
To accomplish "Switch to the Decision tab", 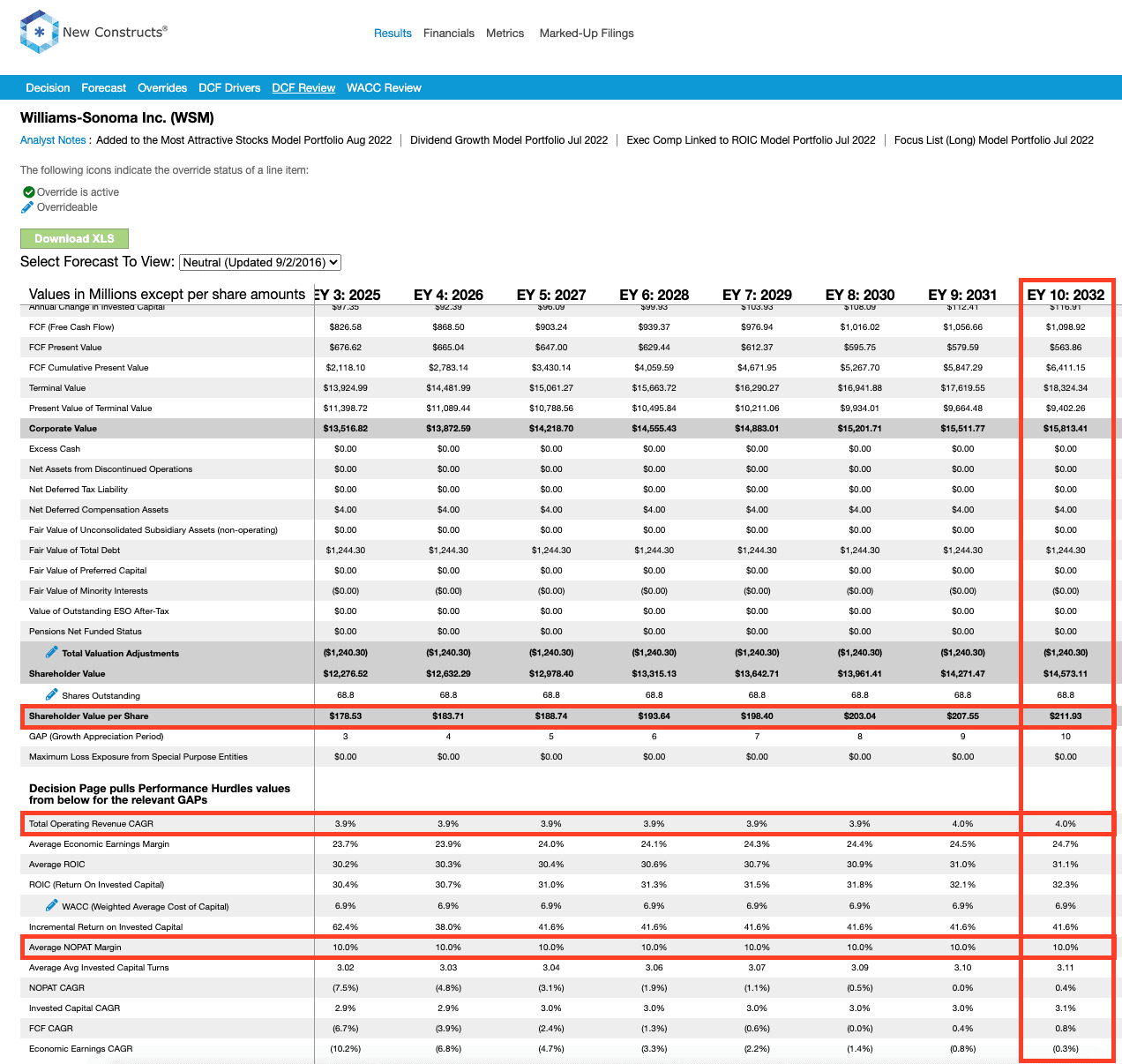I will [x=48, y=88].
